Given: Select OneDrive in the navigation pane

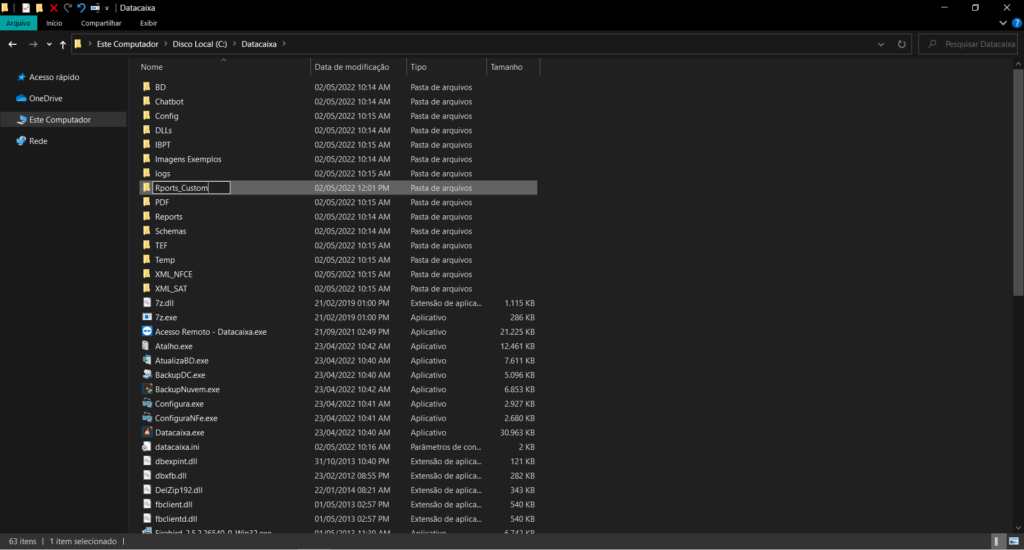Looking at the screenshot, I should (x=45, y=98).
